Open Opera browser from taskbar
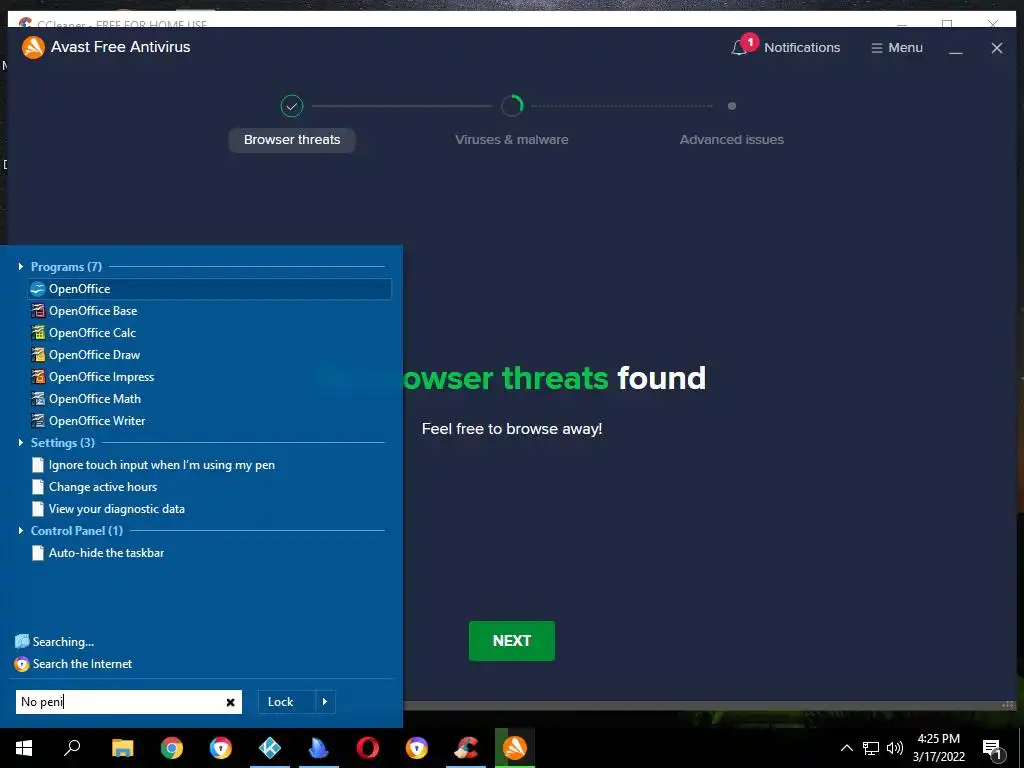Viewport: 1024px width, 768px height. (x=368, y=748)
